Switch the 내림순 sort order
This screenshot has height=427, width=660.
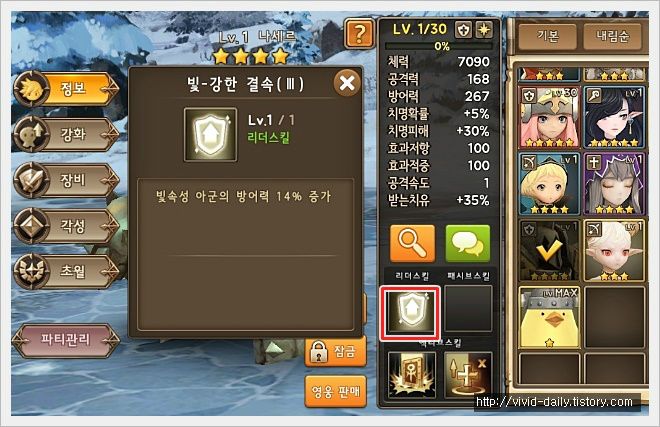pyautogui.click(x=612, y=36)
